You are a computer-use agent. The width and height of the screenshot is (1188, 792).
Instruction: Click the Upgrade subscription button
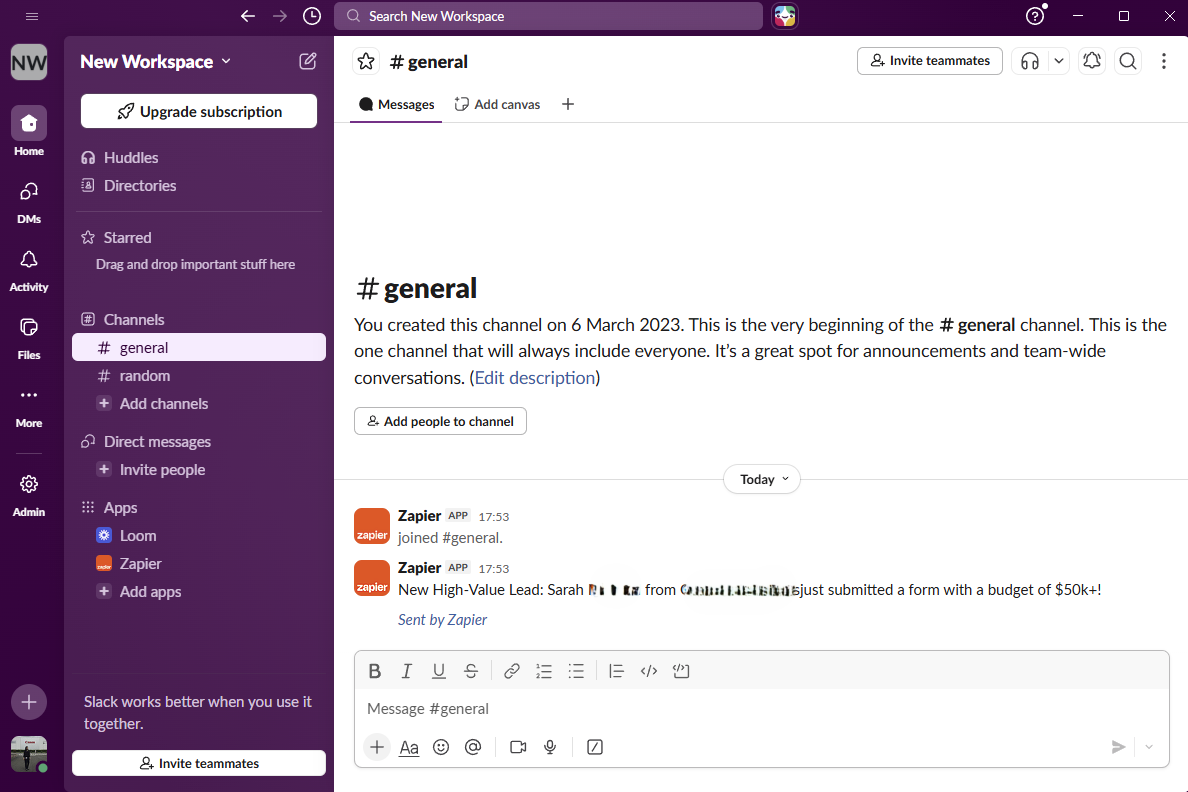[x=199, y=112]
